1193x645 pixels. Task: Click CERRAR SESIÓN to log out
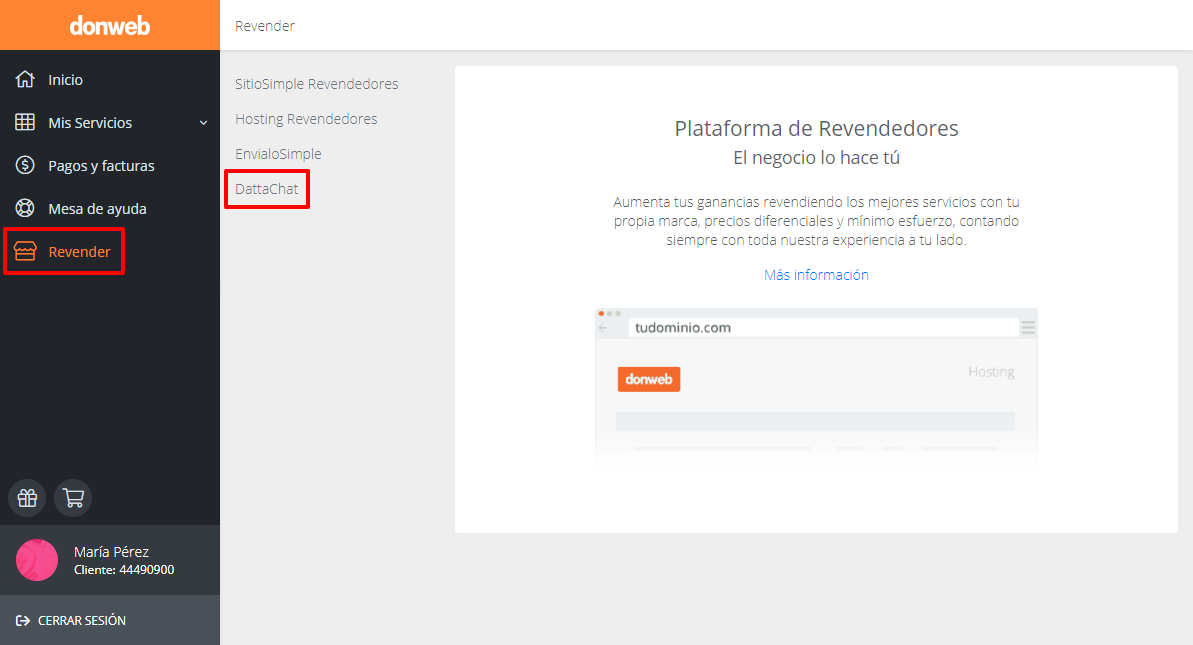82,621
